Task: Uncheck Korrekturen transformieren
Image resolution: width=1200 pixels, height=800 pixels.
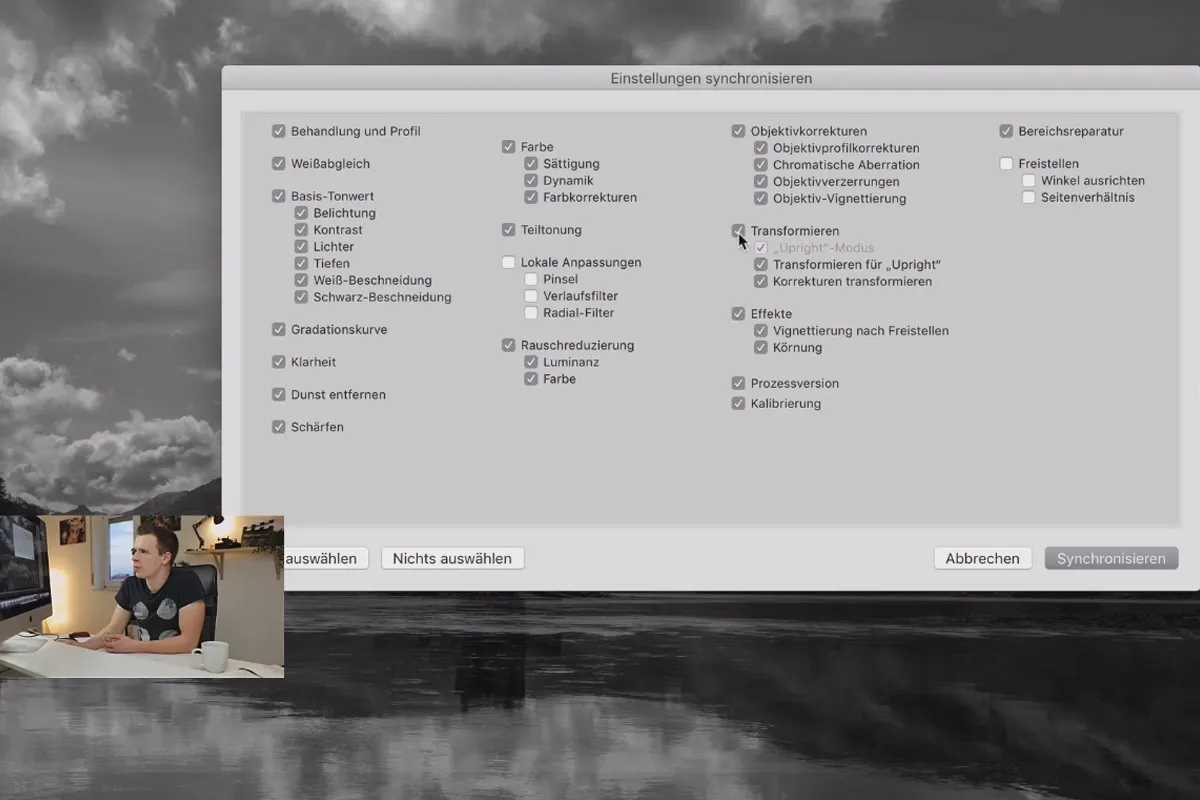Action: coord(761,281)
